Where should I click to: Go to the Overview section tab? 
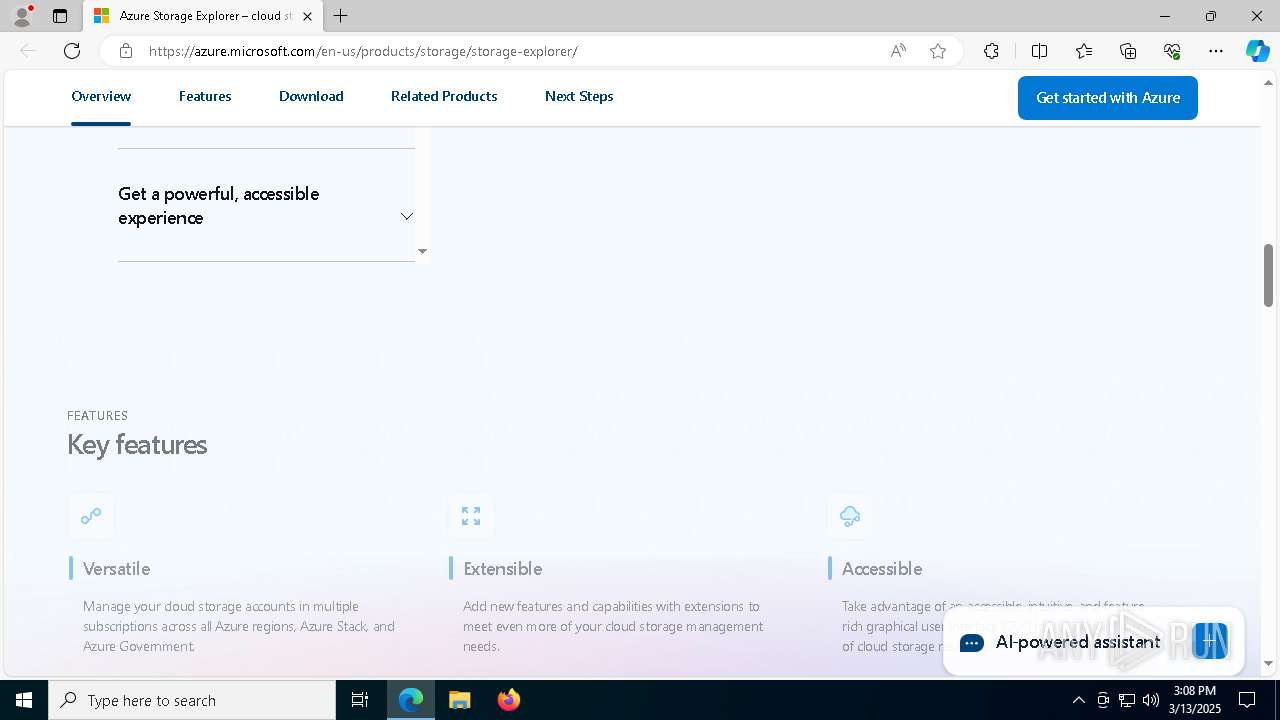pyautogui.click(x=101, y=97)
